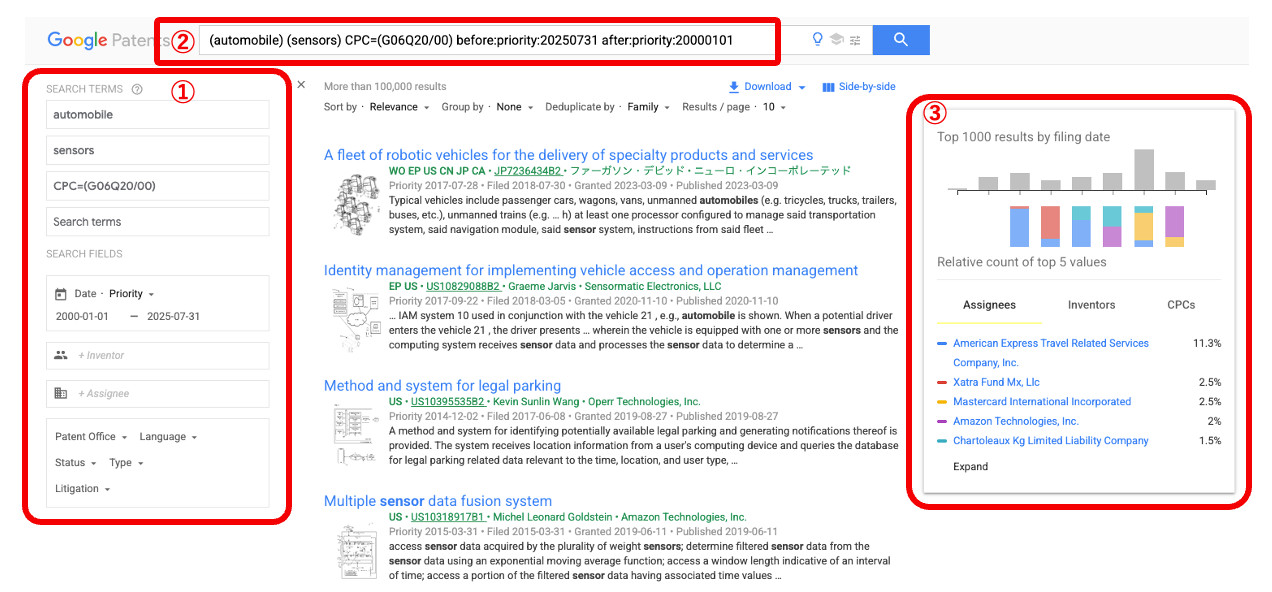Click Expand under the assignees list
This screenshot has width=1272, height=592.
970,467
